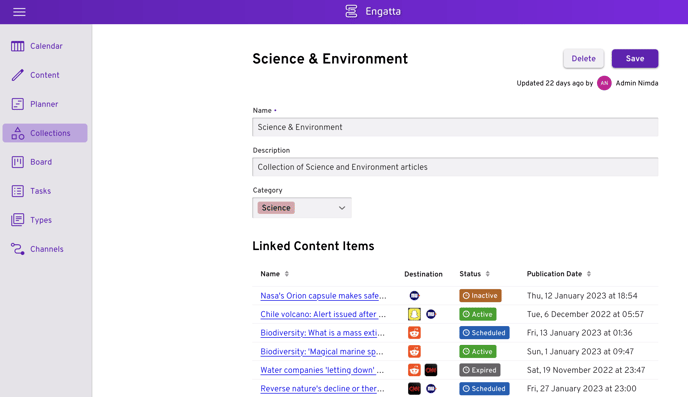The width and height of the screenshot is (688, 397).
Task: Open the Board view
Action: click(45, 162)
